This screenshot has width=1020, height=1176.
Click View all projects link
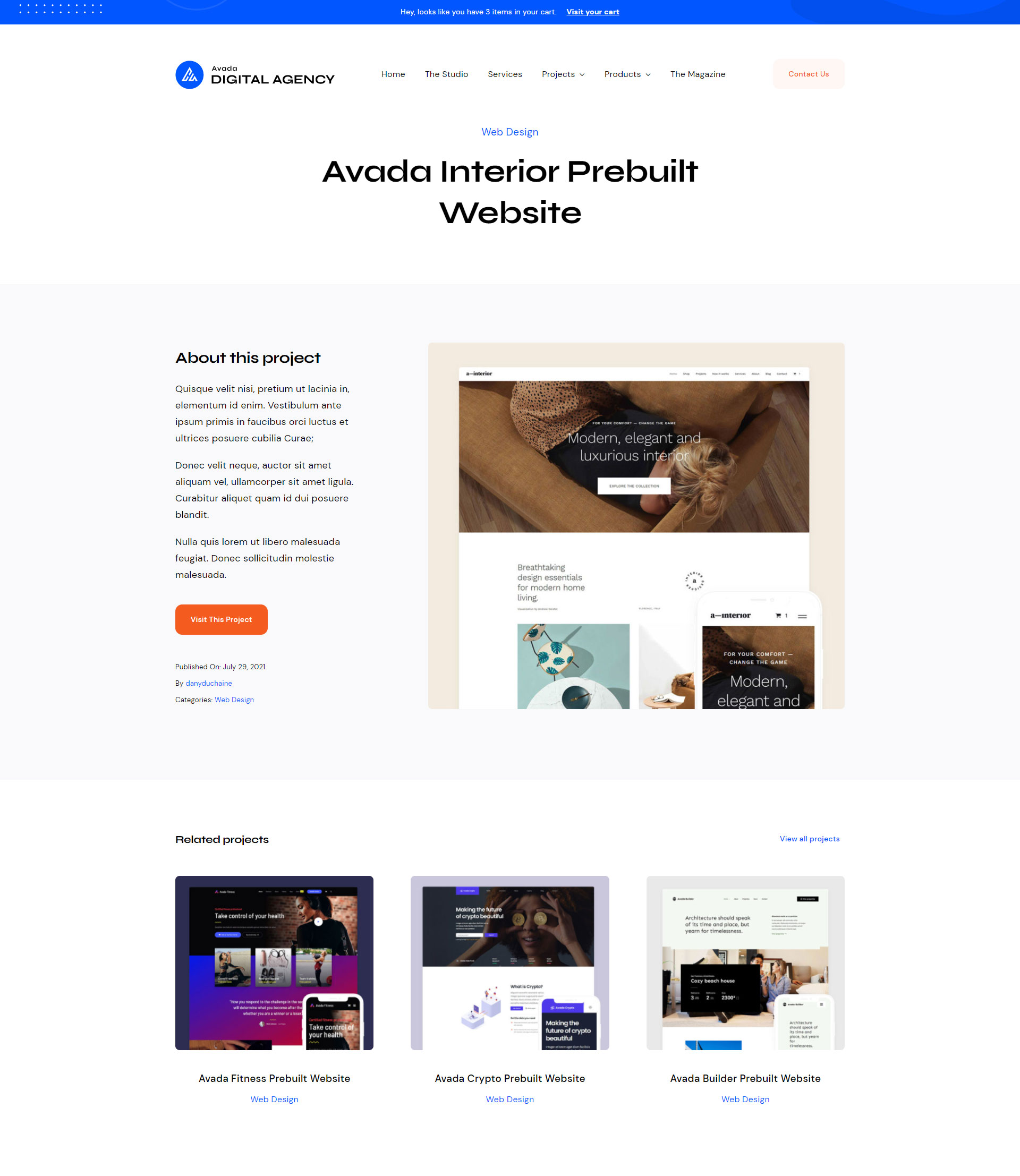(809, 839)
